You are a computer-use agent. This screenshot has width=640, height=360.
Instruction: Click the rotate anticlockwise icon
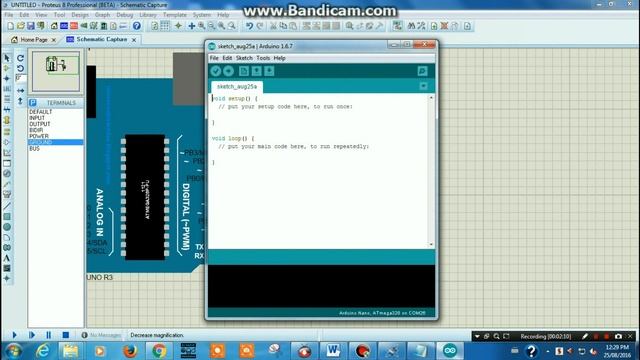point(20,68)
